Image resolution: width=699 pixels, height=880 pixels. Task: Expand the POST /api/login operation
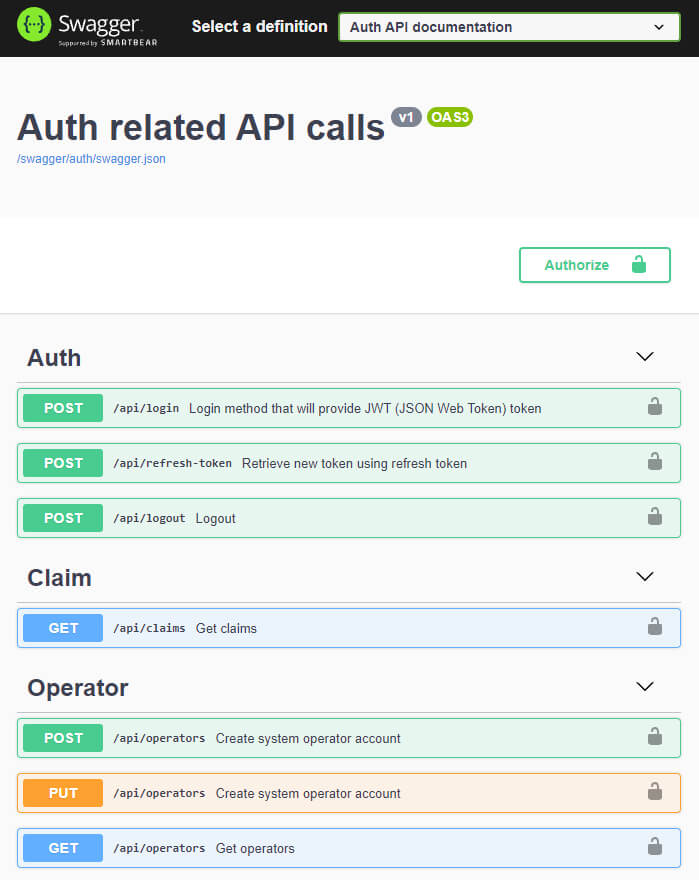[x=349, y=408]
